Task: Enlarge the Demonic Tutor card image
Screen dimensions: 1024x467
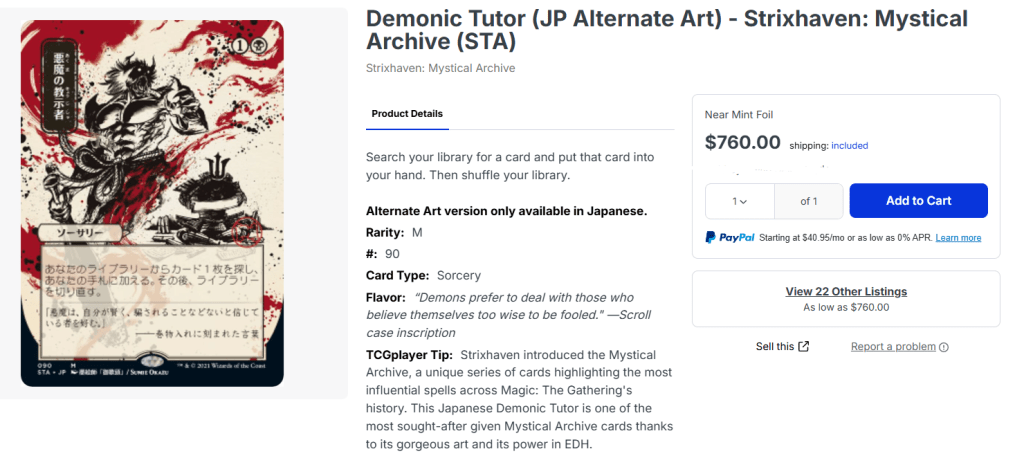Action: pos(152,204)
